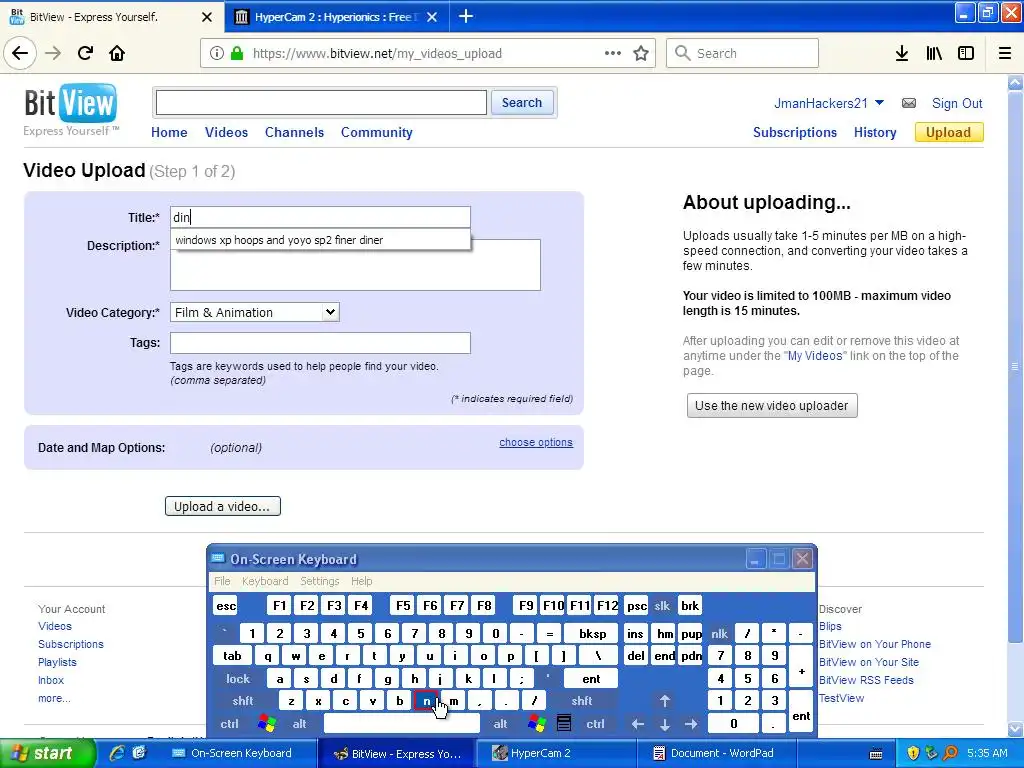Open a new browser tab with plus icon
Viewport: 1024px width, 768px height.
coord(466,16)
